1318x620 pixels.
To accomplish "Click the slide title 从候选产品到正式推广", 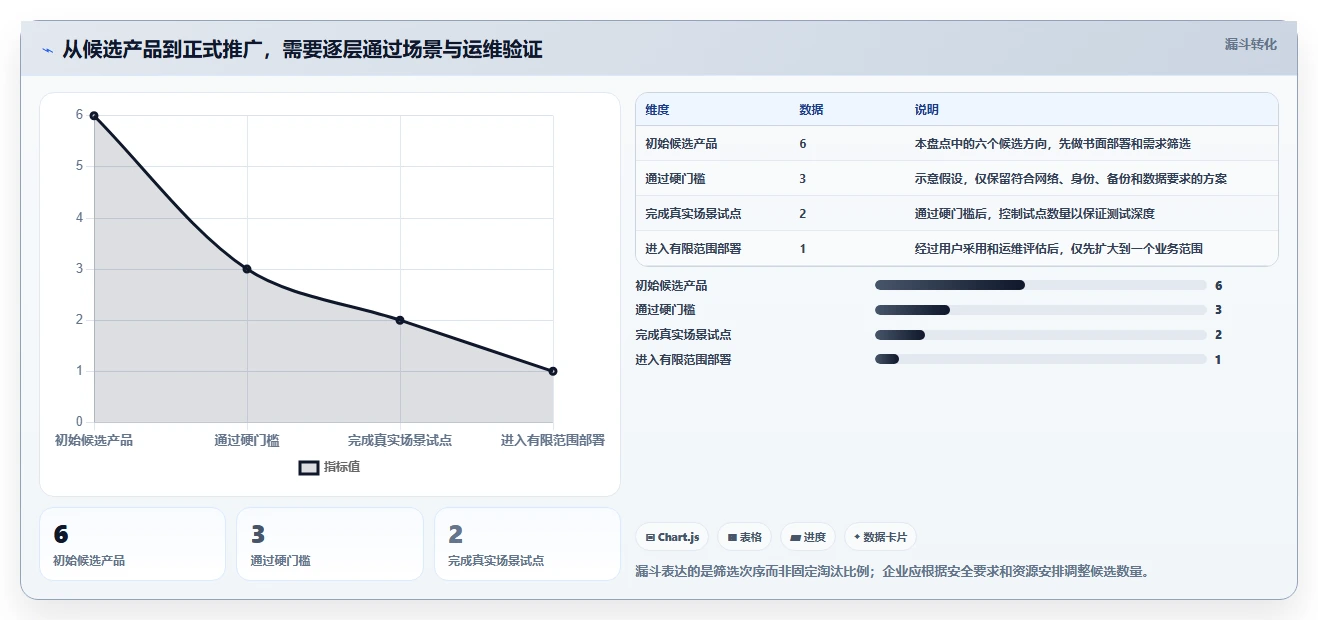I will point(302,50).
